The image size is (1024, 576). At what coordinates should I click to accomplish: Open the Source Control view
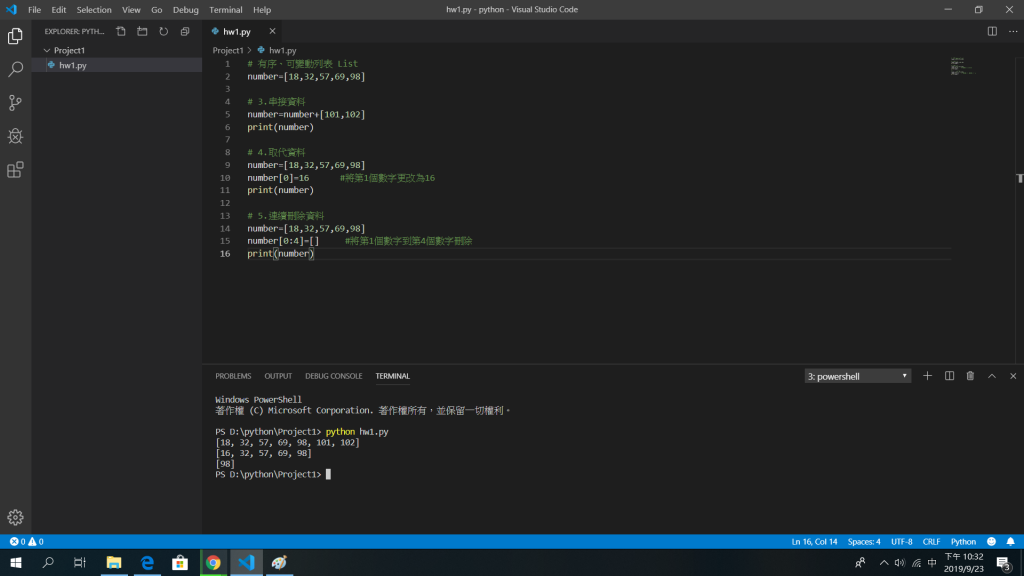coord(15,102)
